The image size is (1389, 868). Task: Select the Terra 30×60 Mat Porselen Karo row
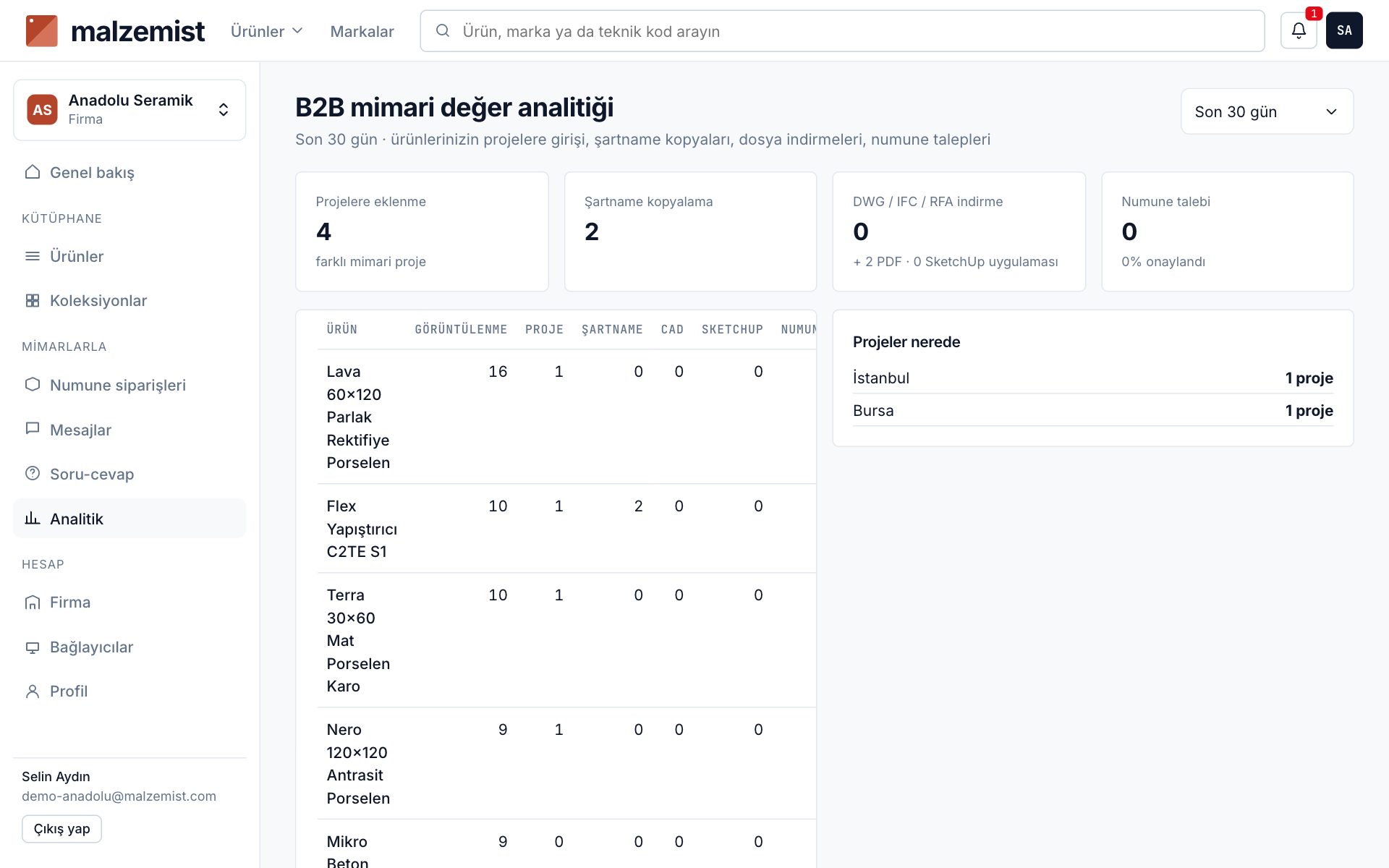566,640
